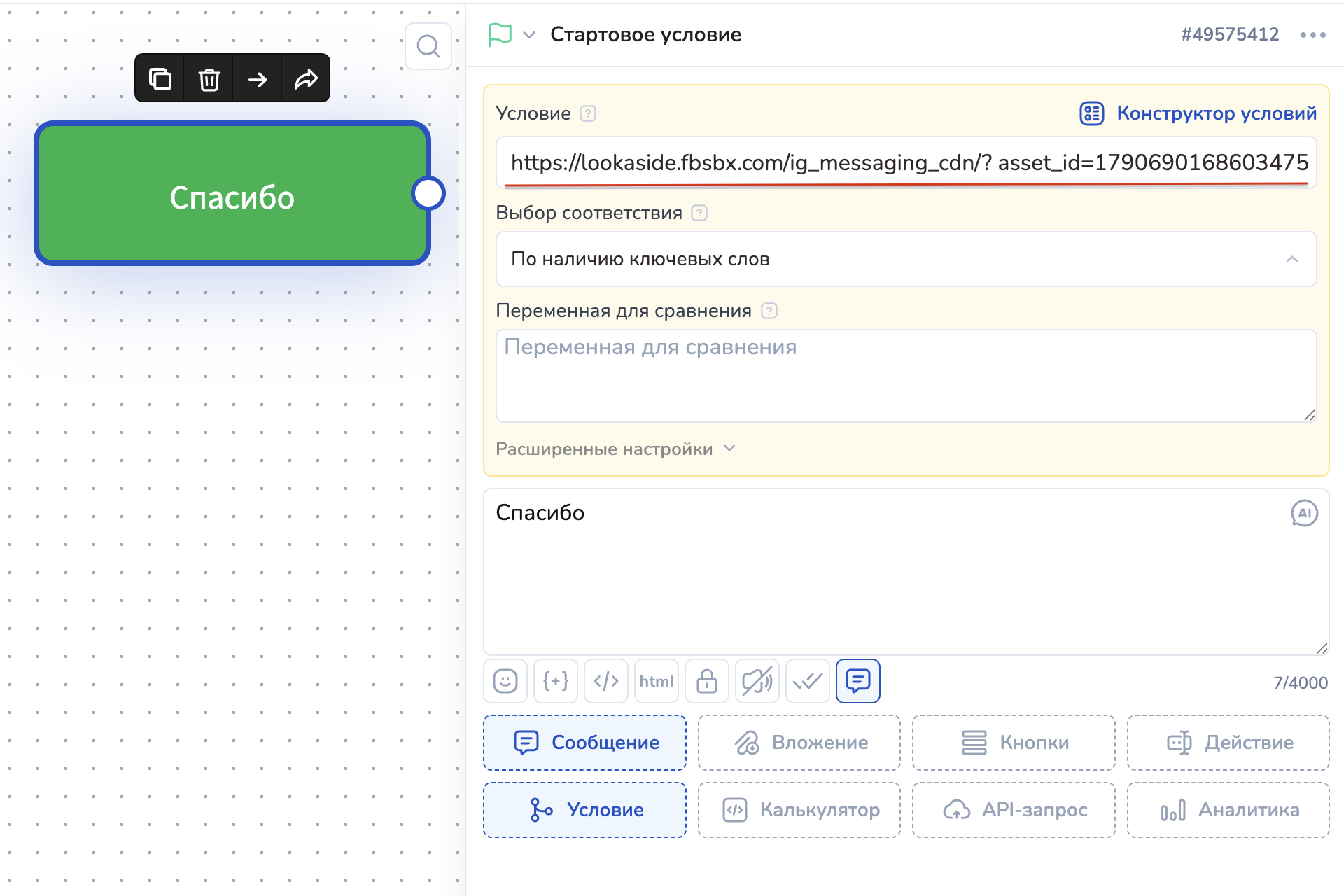The height and width of the screenshot is (896, 1344).
Task: Toggle the html formatting mode
Action: [656, 681]
